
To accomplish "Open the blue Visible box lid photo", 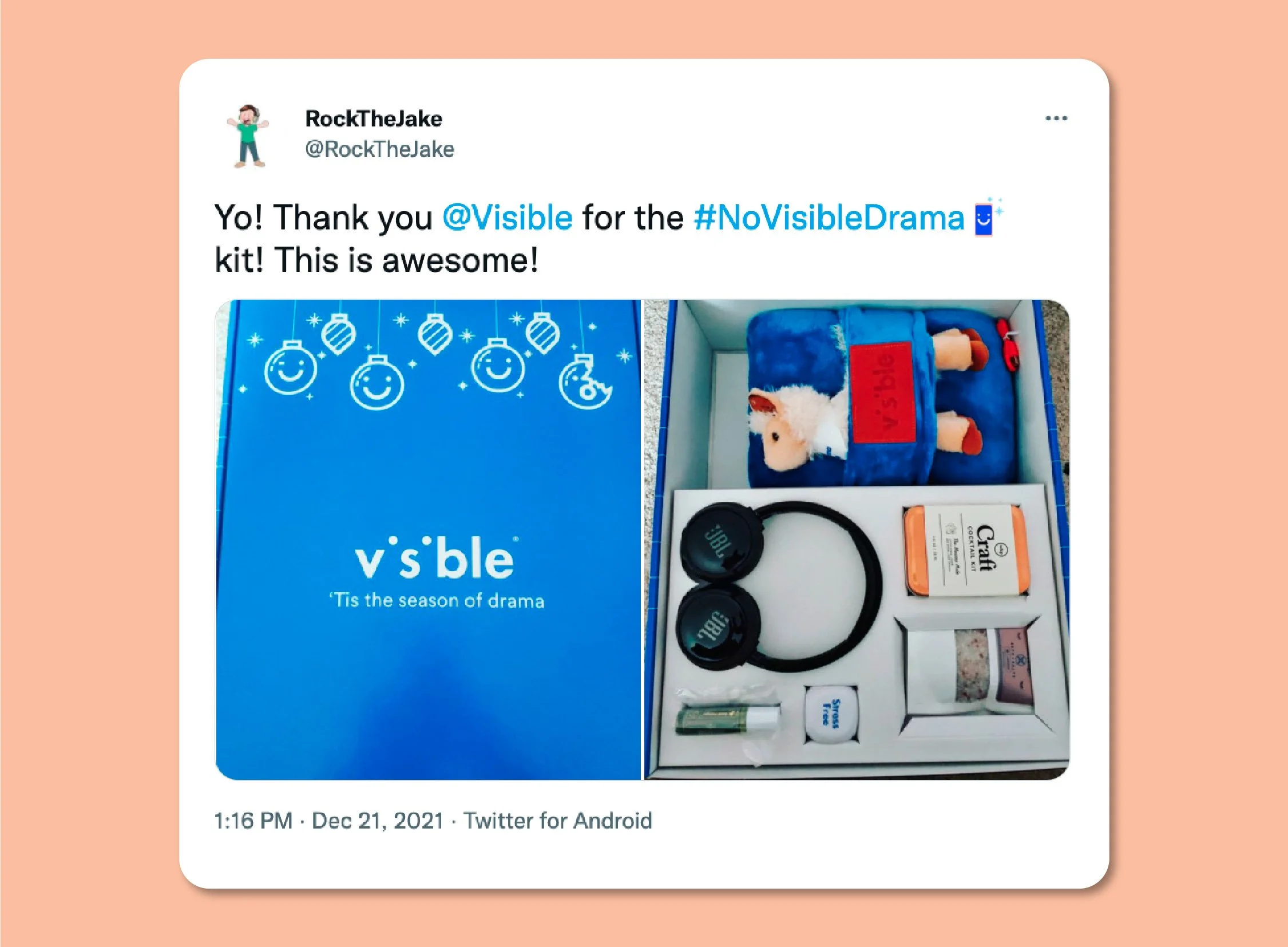I will click(x=428, y=540).
